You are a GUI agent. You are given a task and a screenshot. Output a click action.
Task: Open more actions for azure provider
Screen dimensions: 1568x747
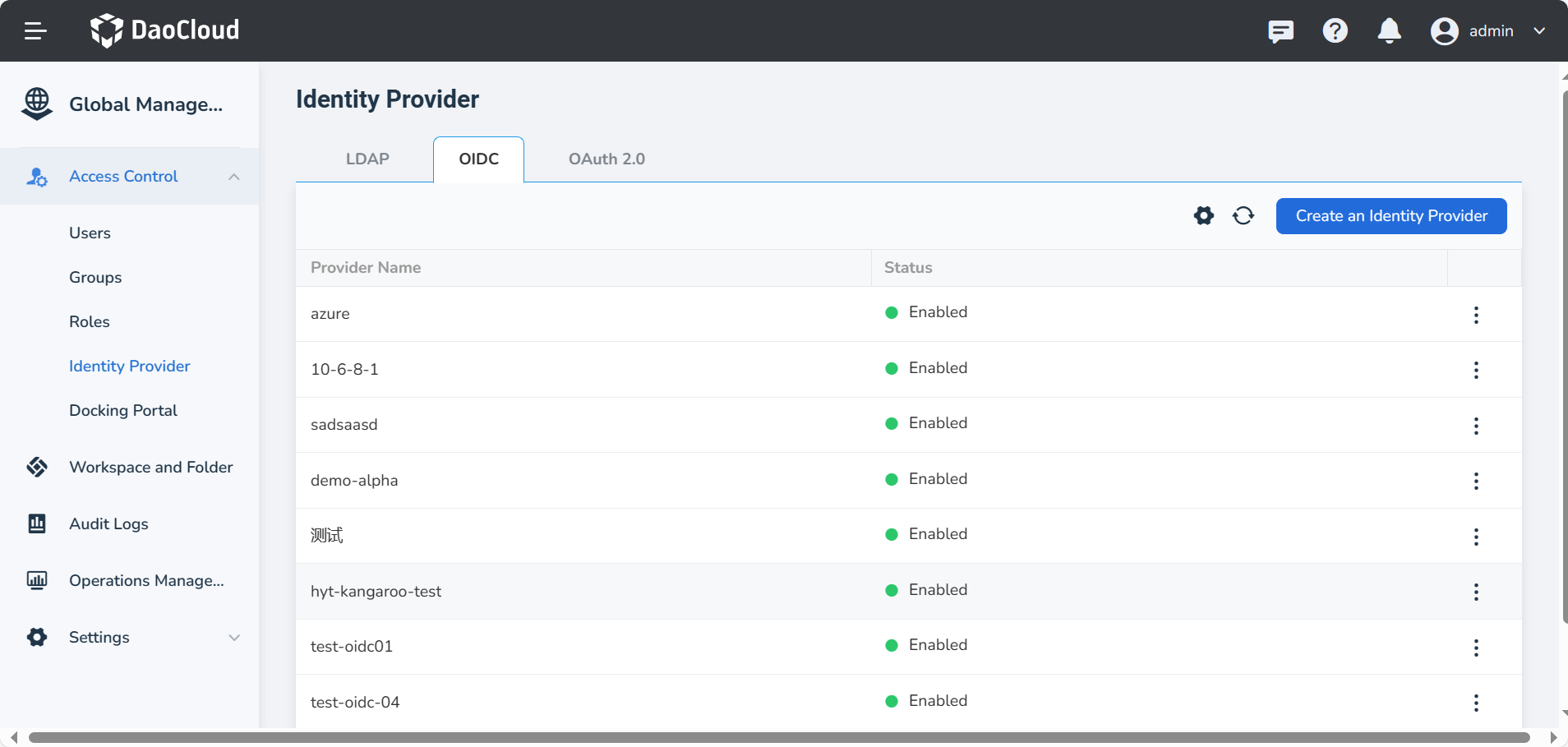click(1476, 315)
